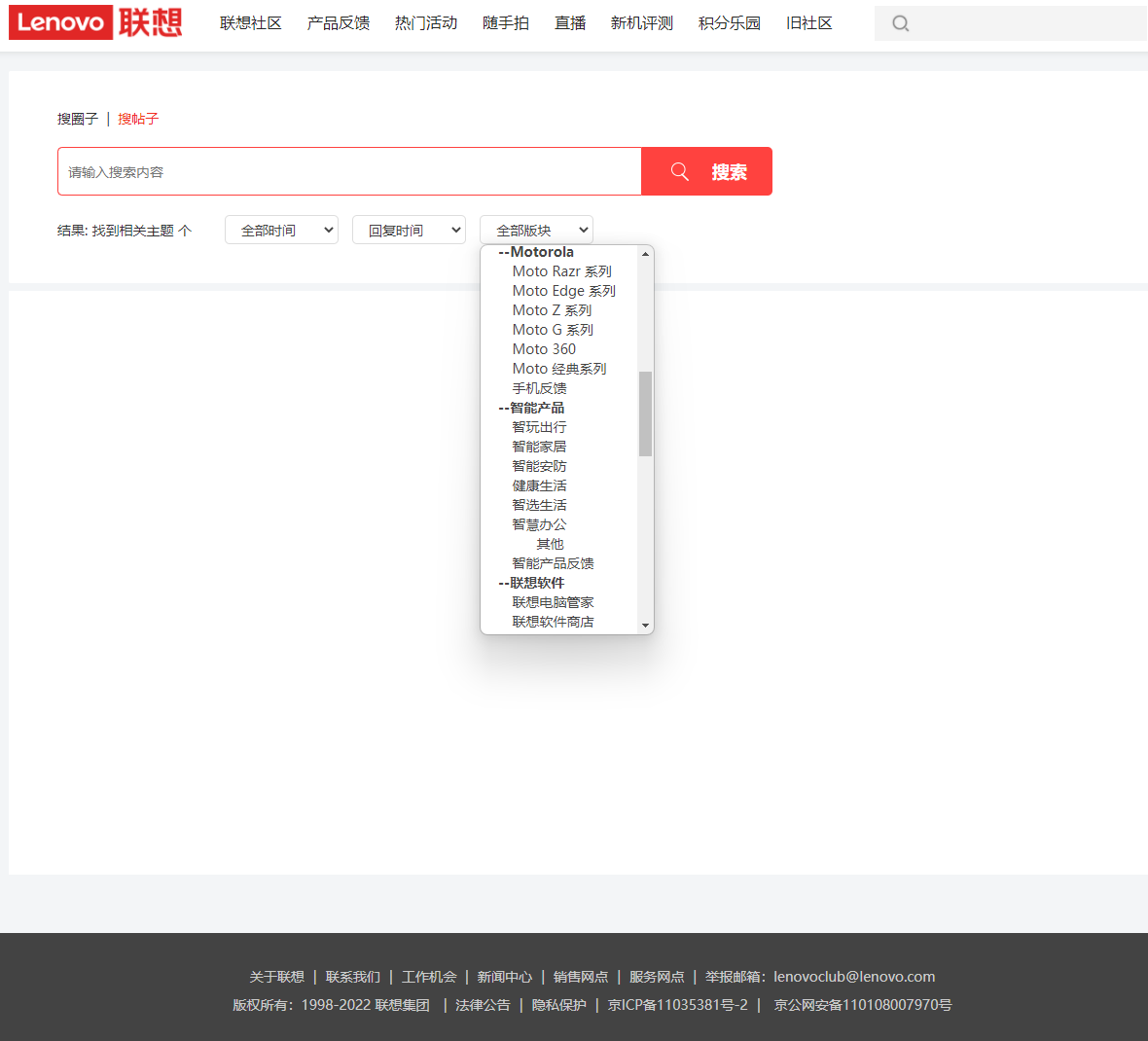The image size is (1148, 1041).
Task: Click the red 搜索 search button
Action: click(x=706, y=171)
